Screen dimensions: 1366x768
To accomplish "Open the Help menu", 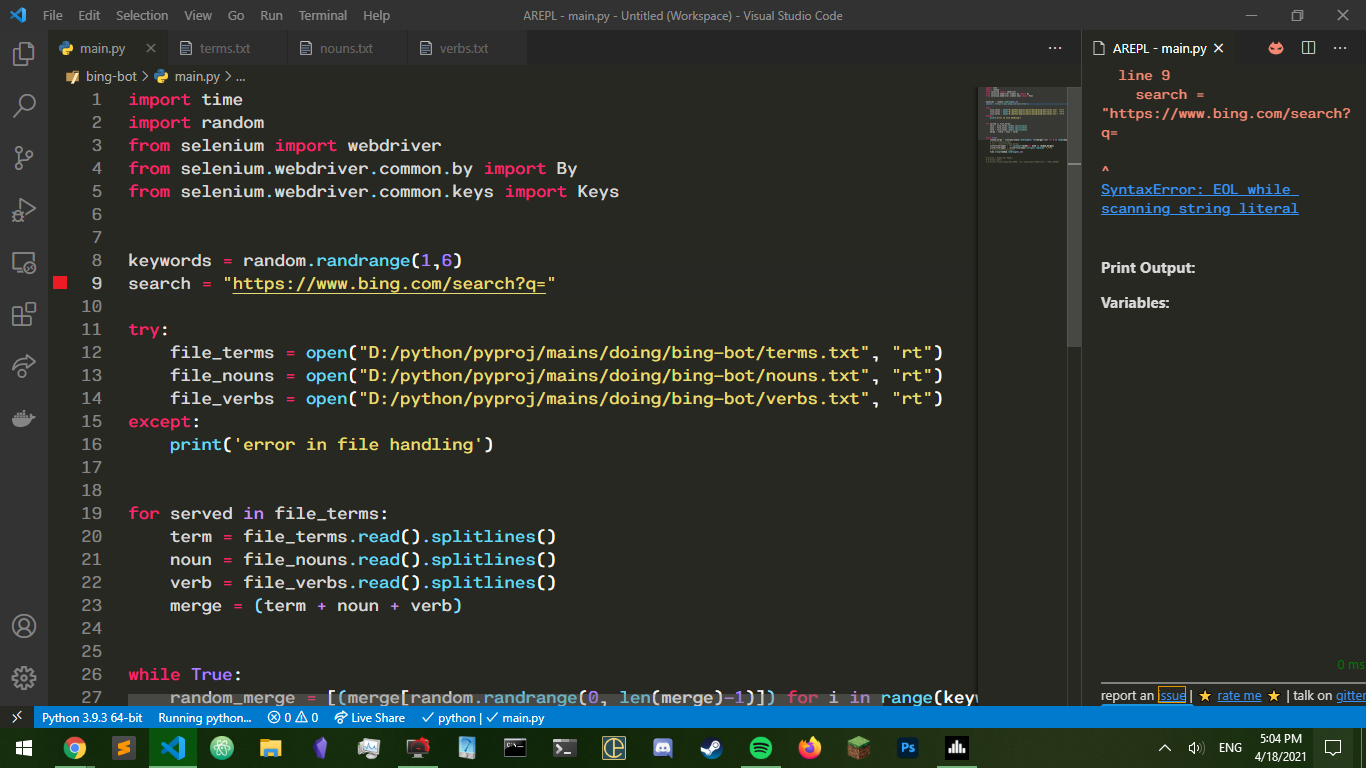I will (377, 15).
